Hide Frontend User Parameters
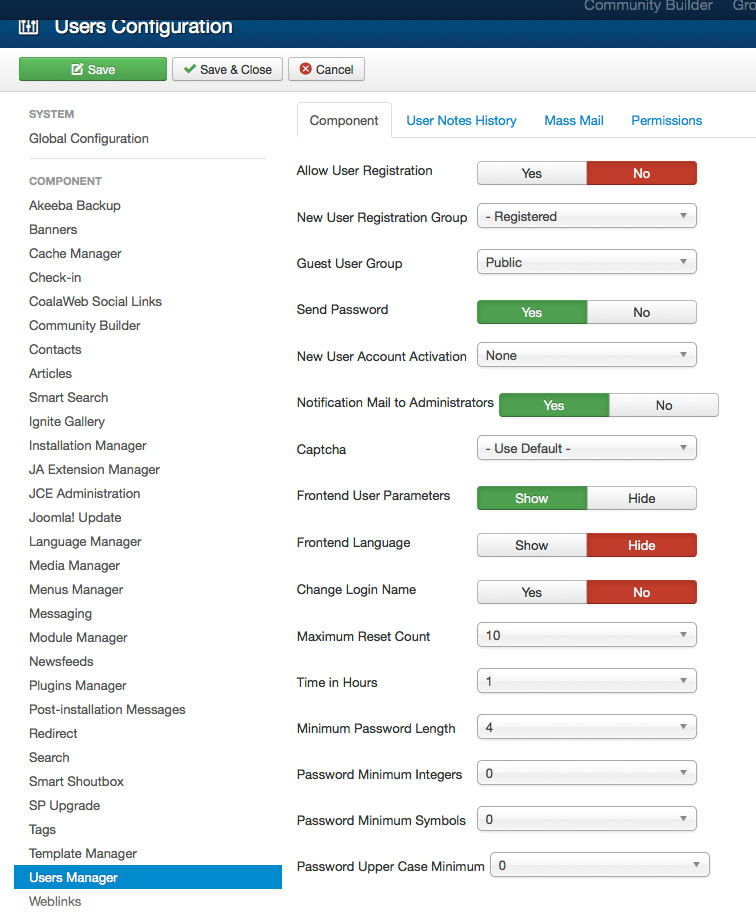 coord(642,498)
